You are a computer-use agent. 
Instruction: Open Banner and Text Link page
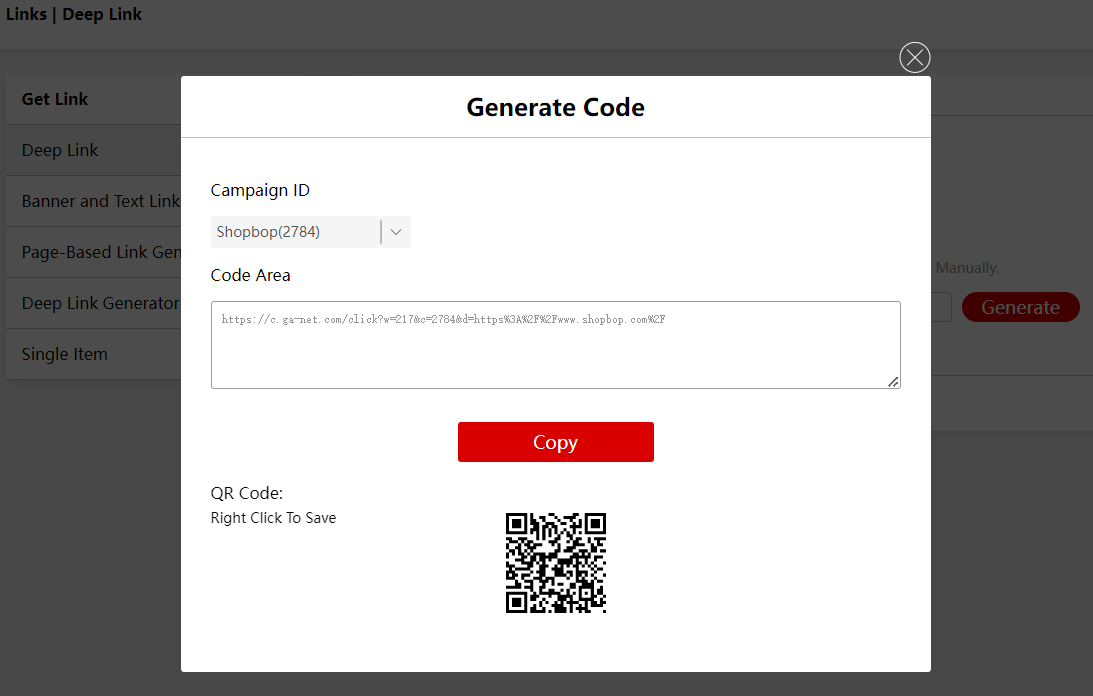[93, 201]
